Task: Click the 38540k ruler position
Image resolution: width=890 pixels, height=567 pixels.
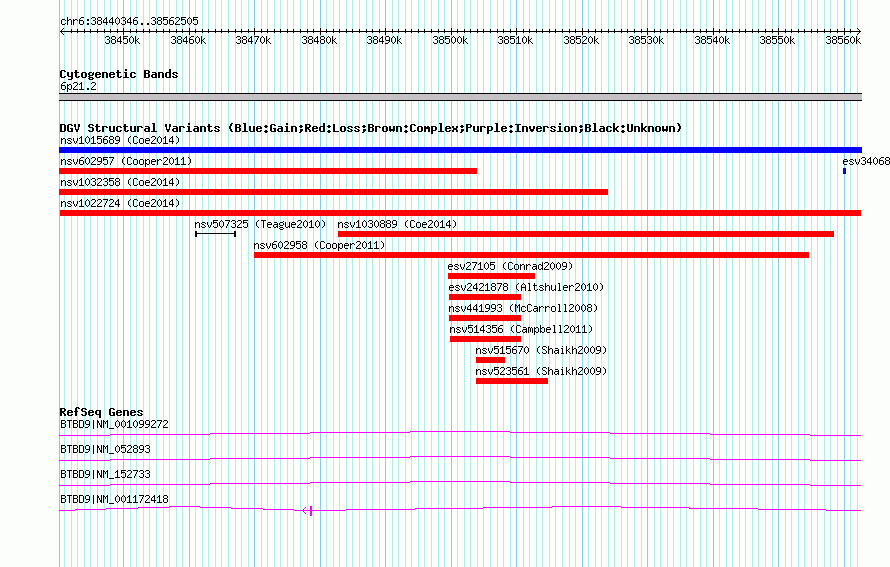Action: pyautogui.click(x=712, y=40)
